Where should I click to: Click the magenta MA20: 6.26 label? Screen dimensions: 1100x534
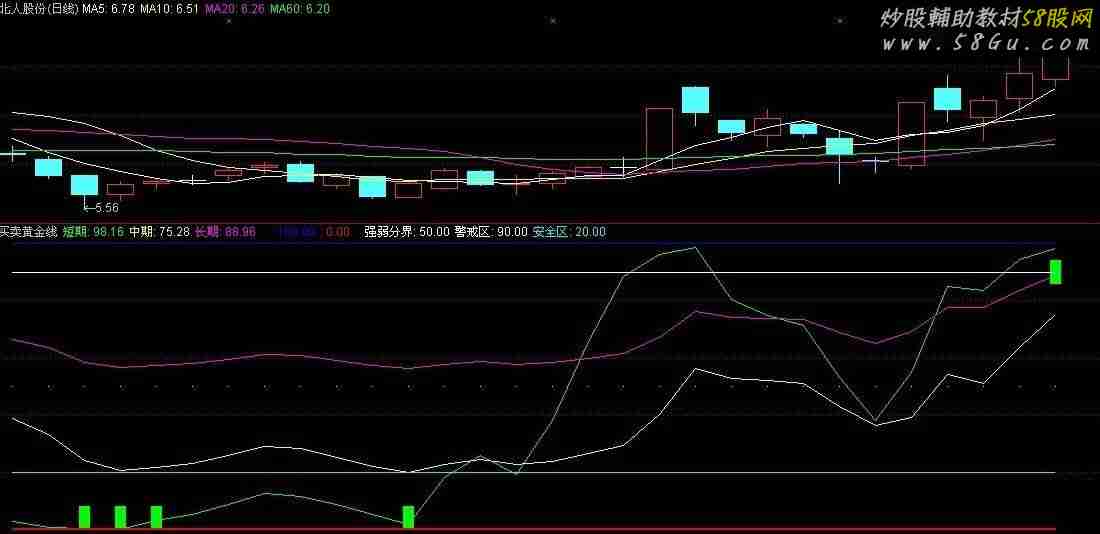pyautogui.click(x=235, y=8)
